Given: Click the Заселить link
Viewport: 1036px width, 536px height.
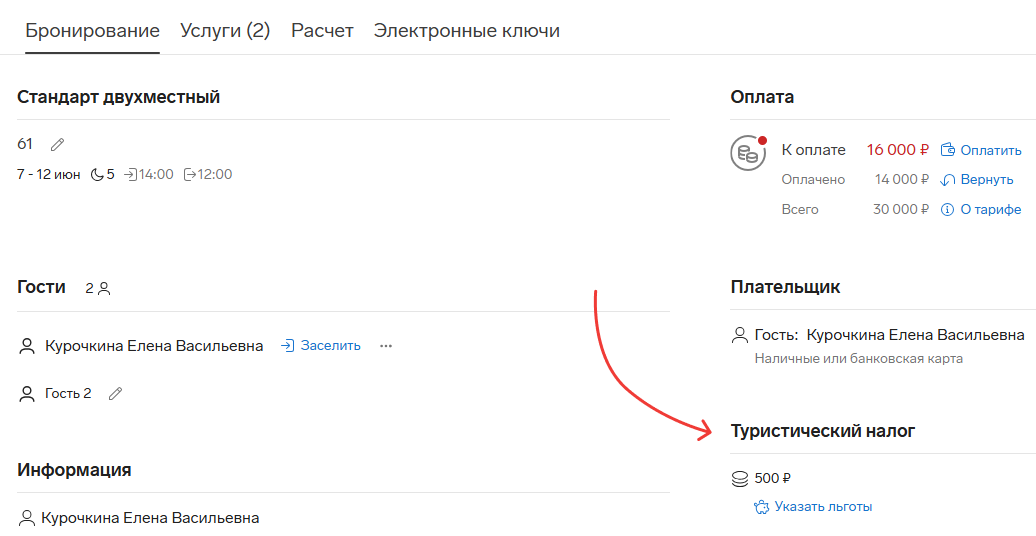Looking at the screenshot, I should click(330, 346).
